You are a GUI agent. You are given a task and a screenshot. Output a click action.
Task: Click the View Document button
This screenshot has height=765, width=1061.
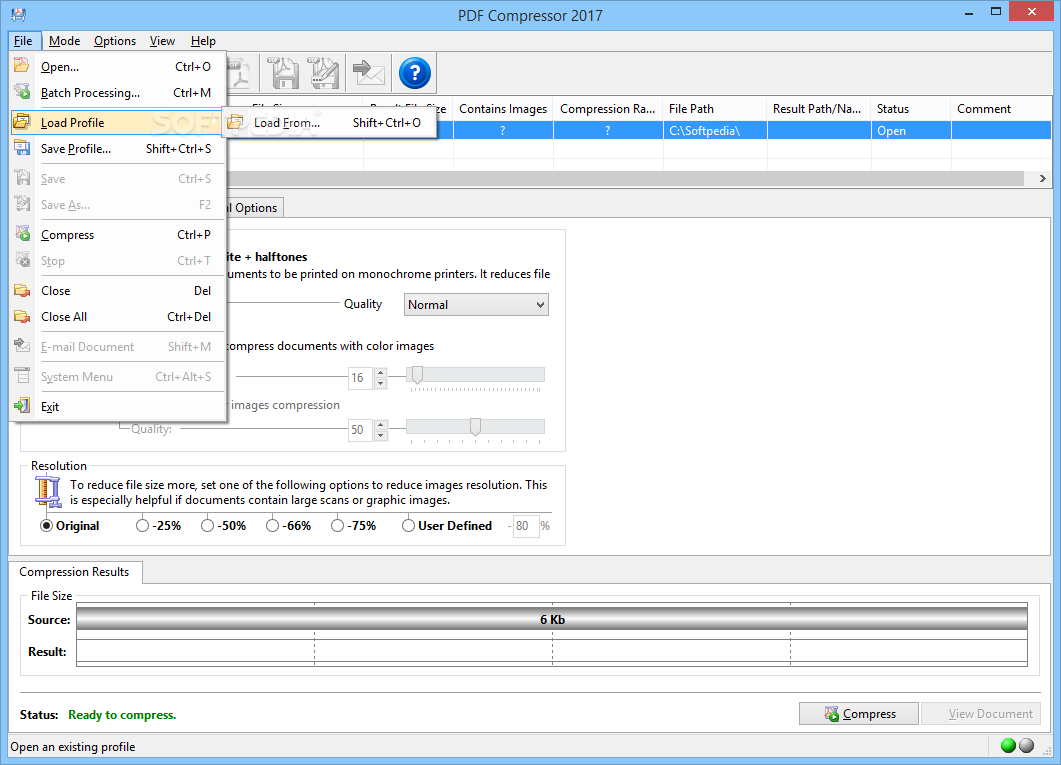tap(981, 714)
